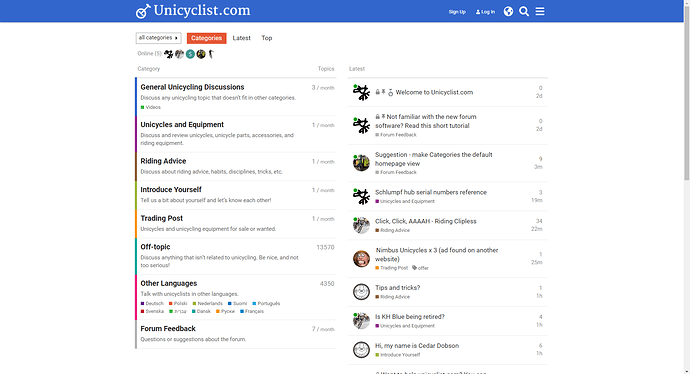Open Click, Click, AAAAH - Riding Clipless topic

(x=426, y=221)
